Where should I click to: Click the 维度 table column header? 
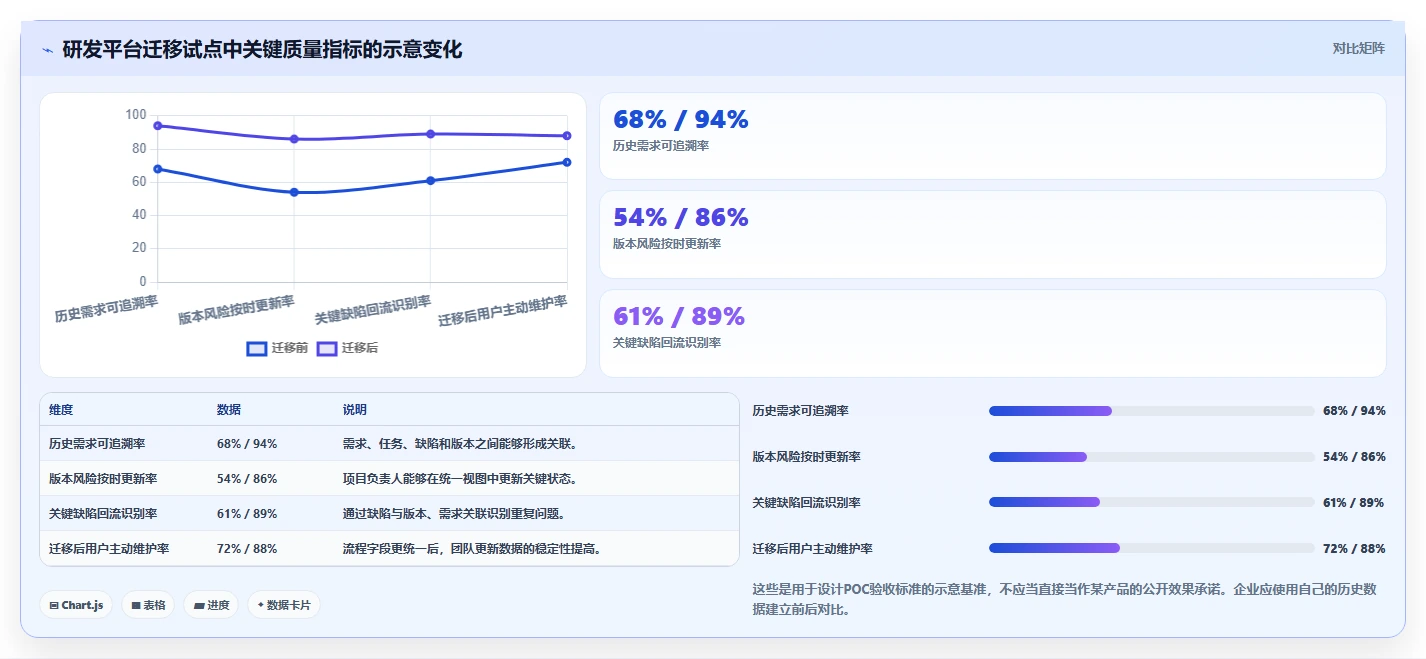coord(61,410)
